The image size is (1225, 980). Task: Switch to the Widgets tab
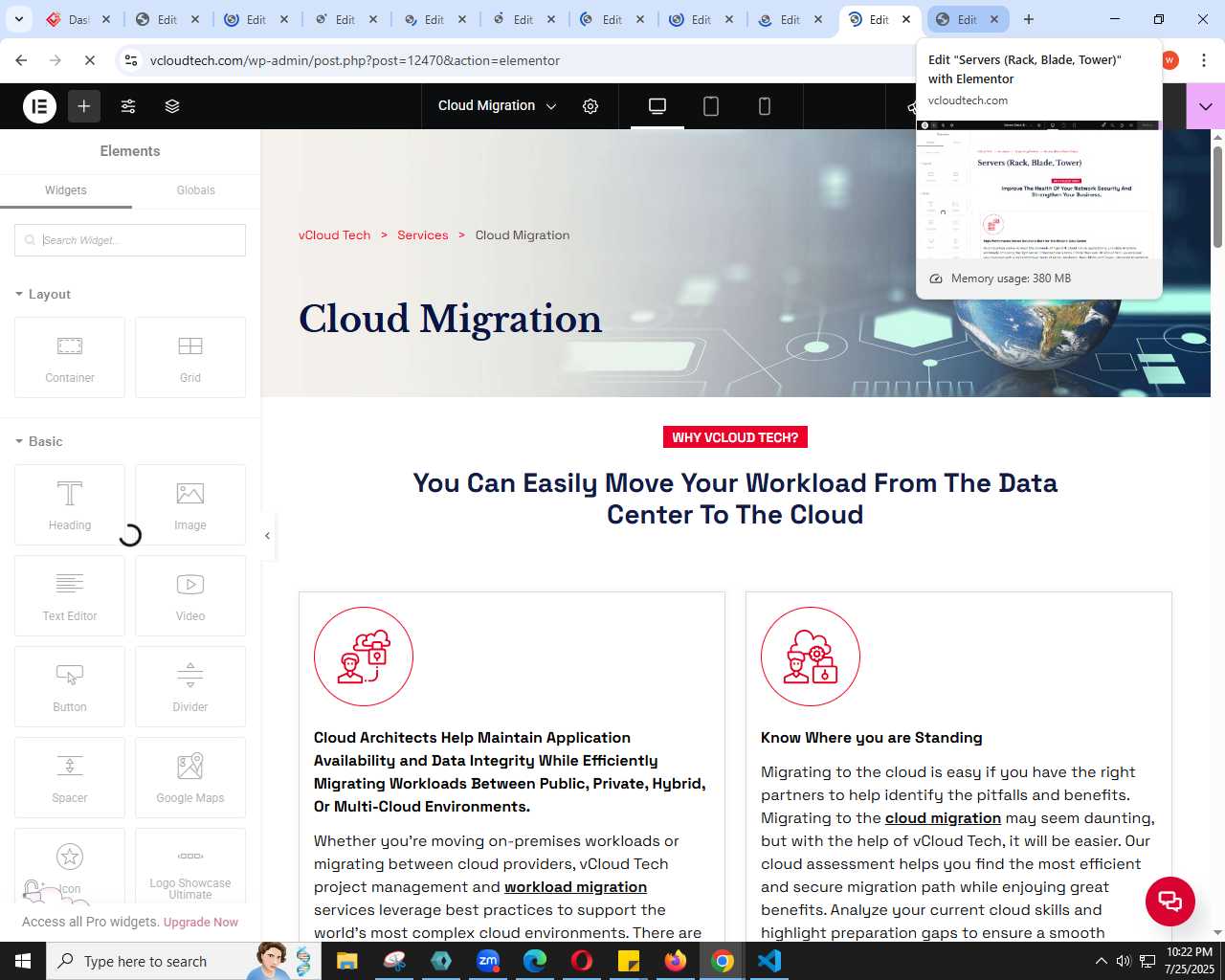pos(66,190)
